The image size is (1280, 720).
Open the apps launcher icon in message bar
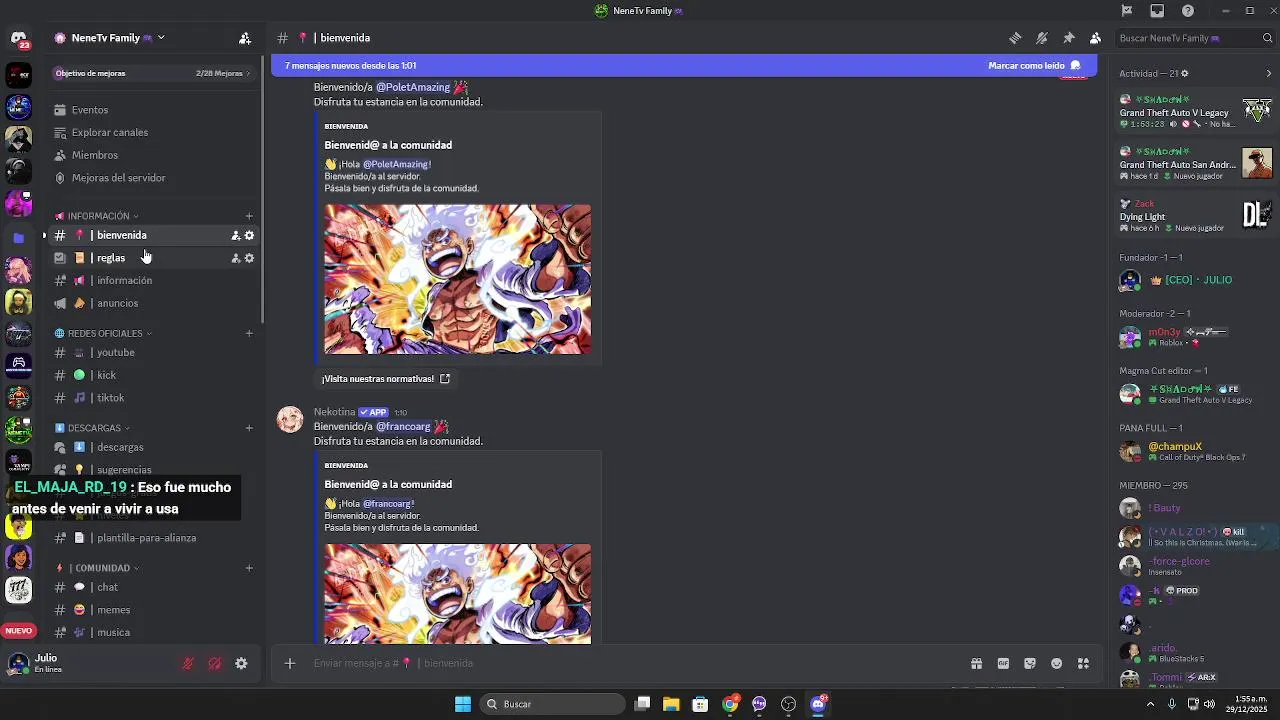[1083, 663]
